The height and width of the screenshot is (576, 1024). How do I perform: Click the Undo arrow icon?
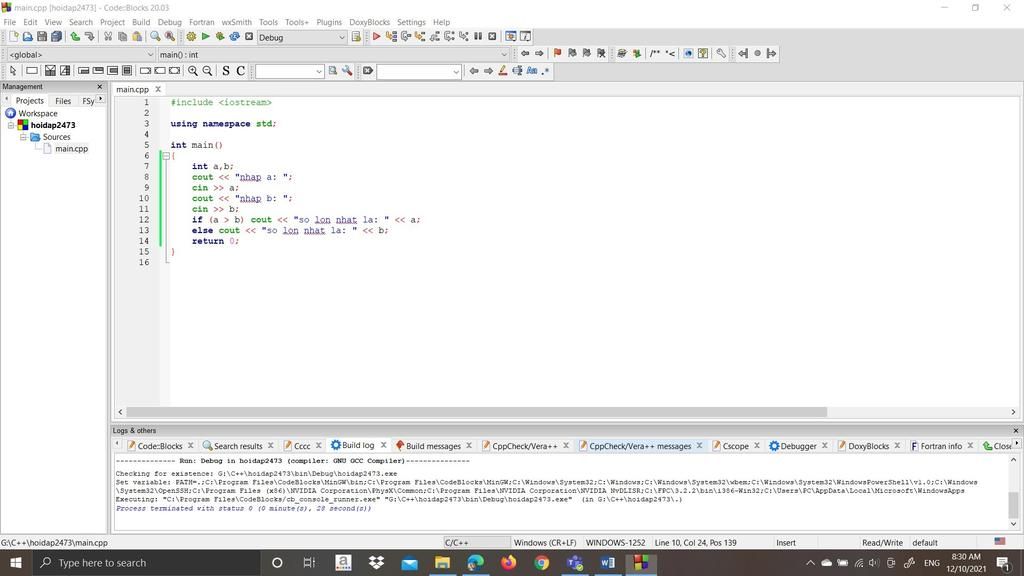coord(75,37)
